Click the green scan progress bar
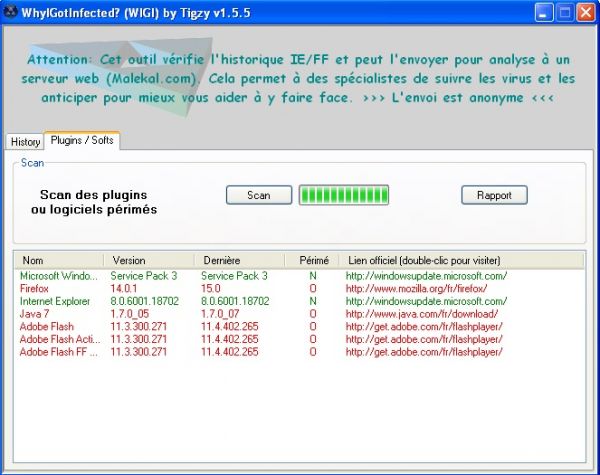The width and height of the screenshot is (600, 475). [x=344, y=195]
